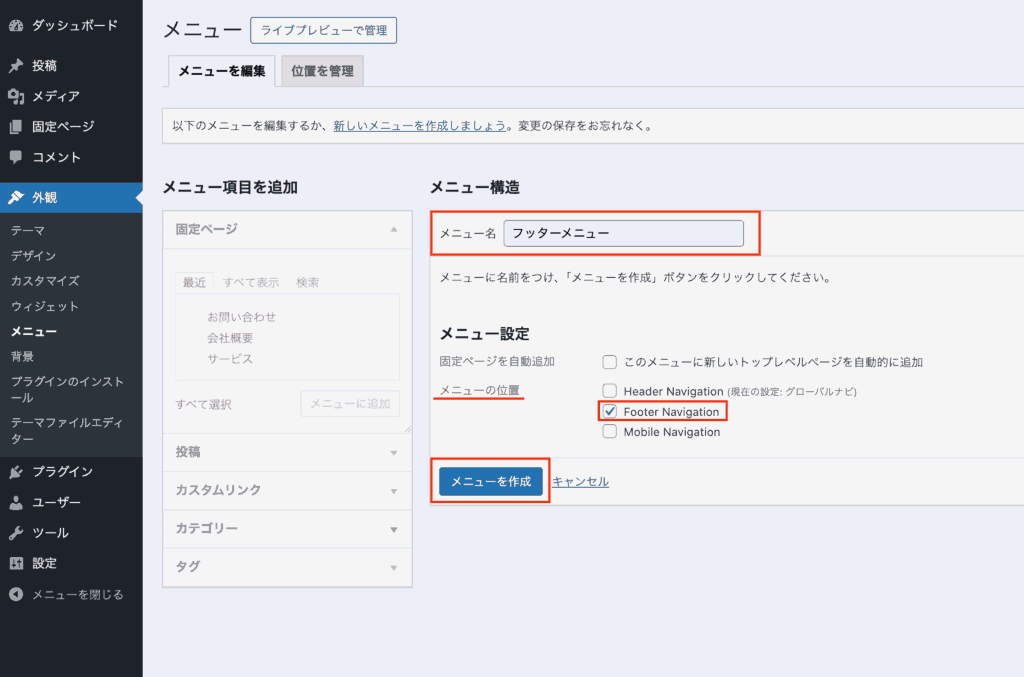Click the pushpin icon for 投稿
Viewport: 1024px width, 677px height.
[16, 66]
